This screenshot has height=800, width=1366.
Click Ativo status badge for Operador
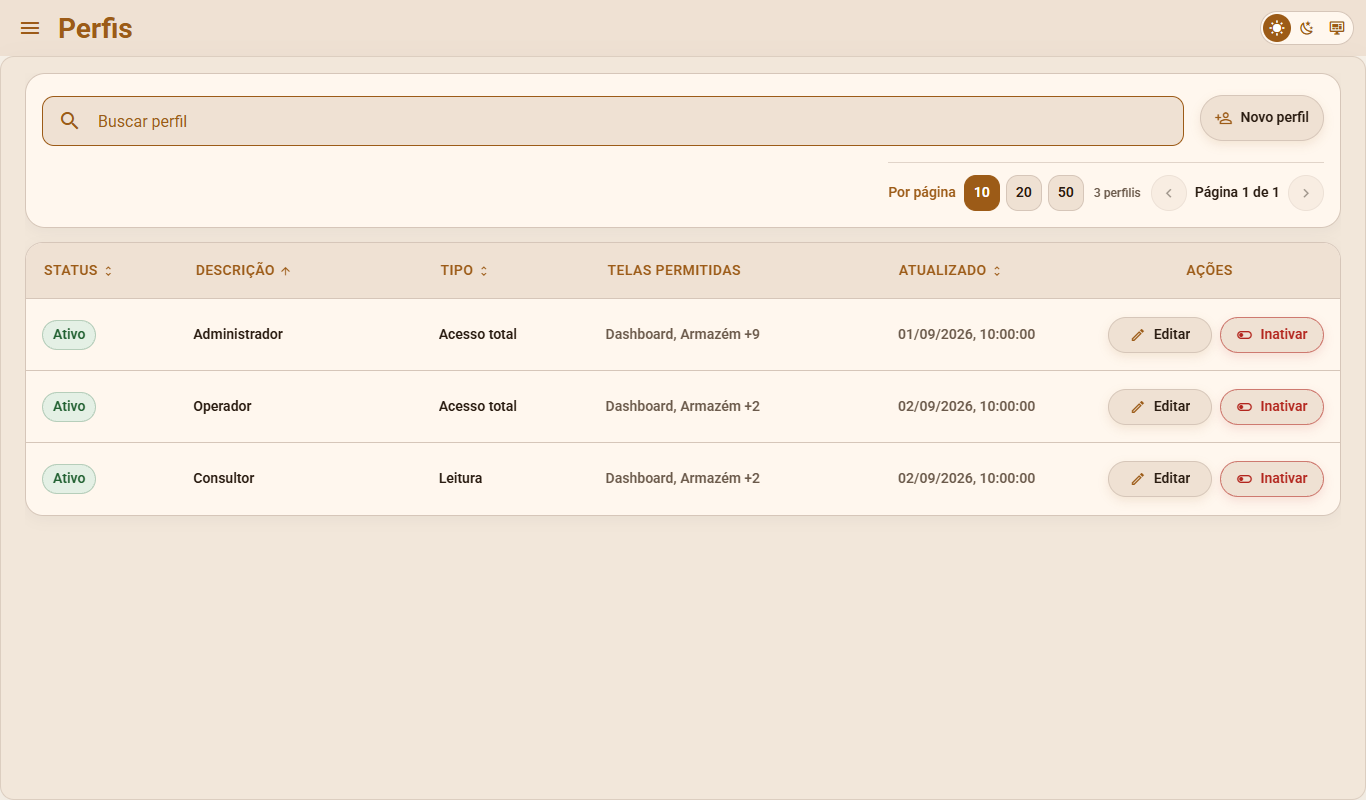coord(69,407)
